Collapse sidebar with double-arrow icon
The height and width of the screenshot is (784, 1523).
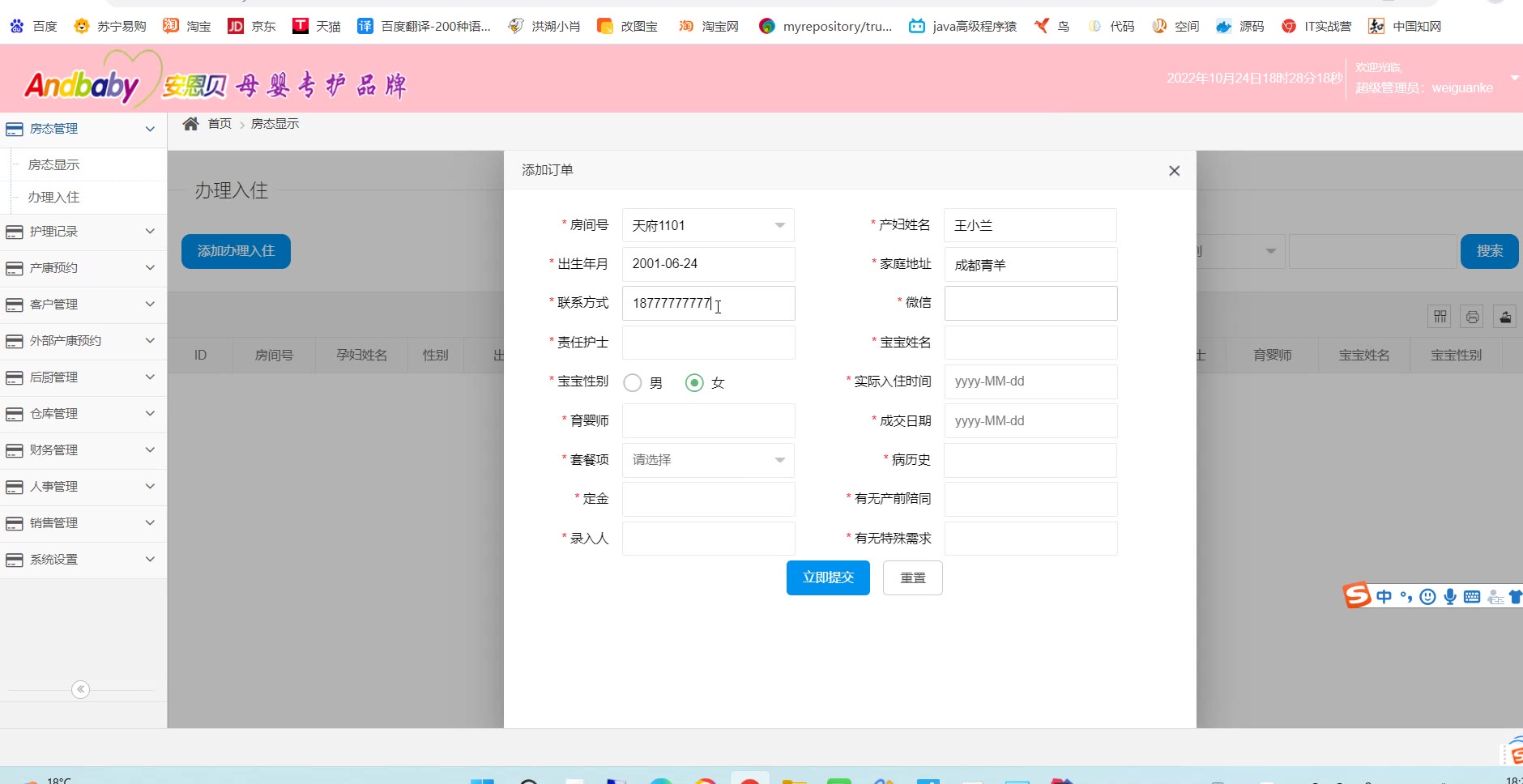[x=80, y=689]
